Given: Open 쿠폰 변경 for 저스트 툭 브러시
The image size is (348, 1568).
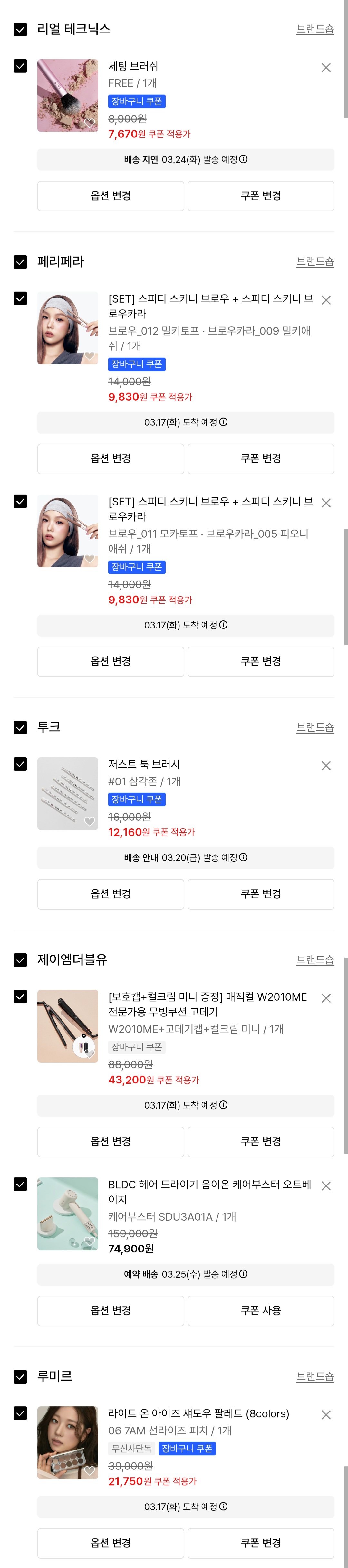Looking at the screenshot, I should pyautogui.click(x=260, y=894).
